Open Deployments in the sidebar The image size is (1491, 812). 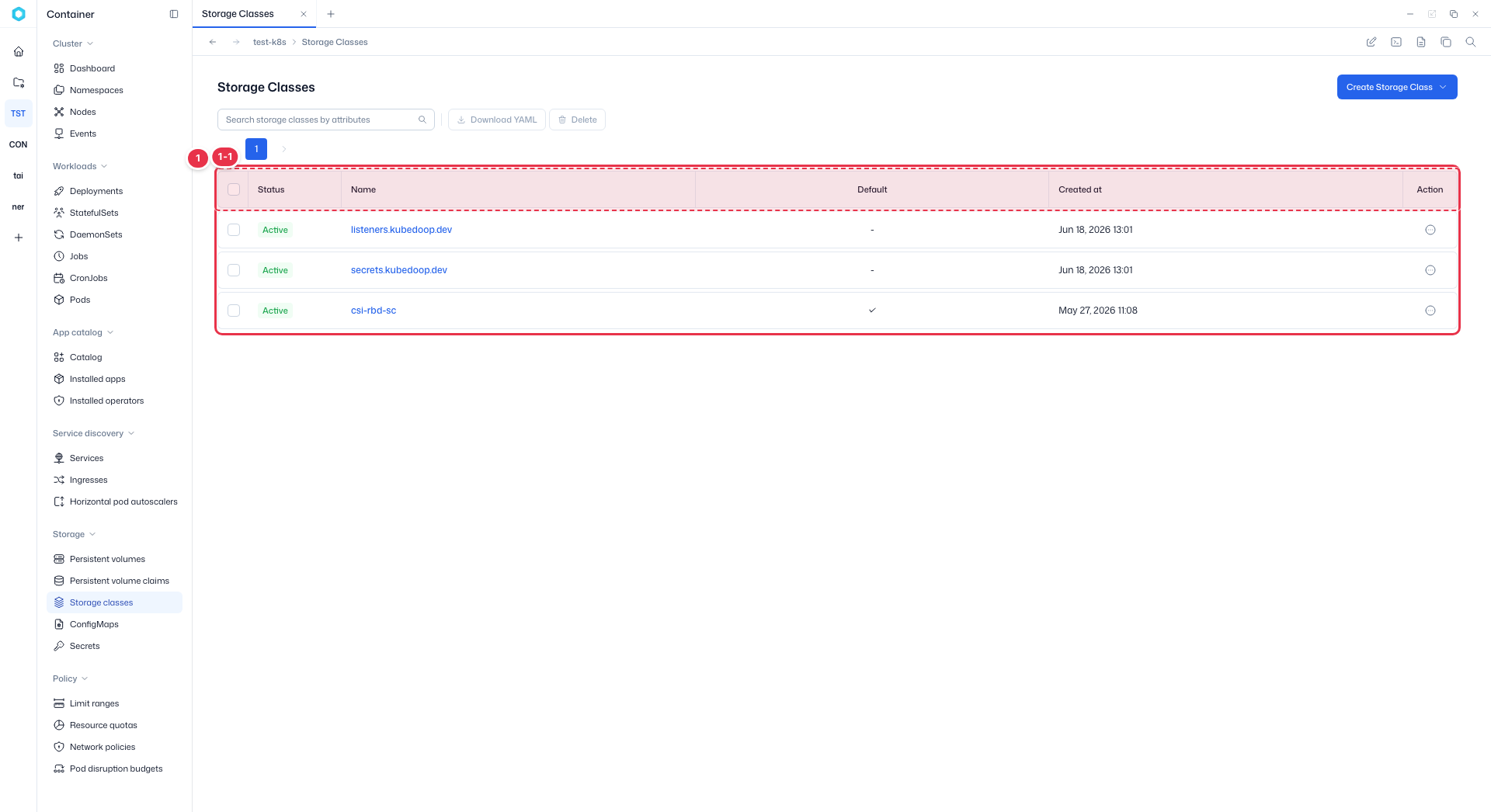[96, 191]
